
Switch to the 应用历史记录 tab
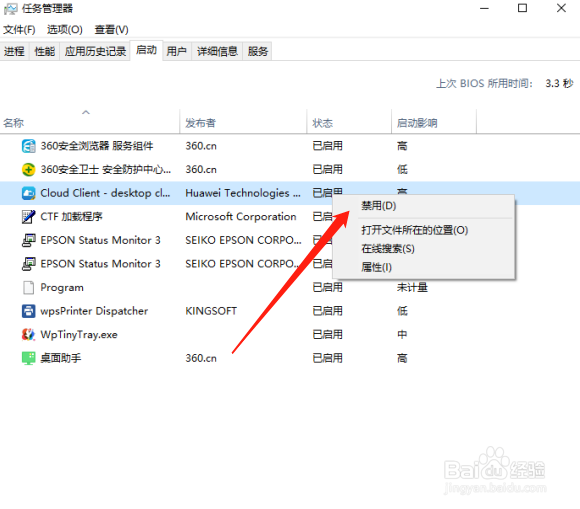(95, 51)
